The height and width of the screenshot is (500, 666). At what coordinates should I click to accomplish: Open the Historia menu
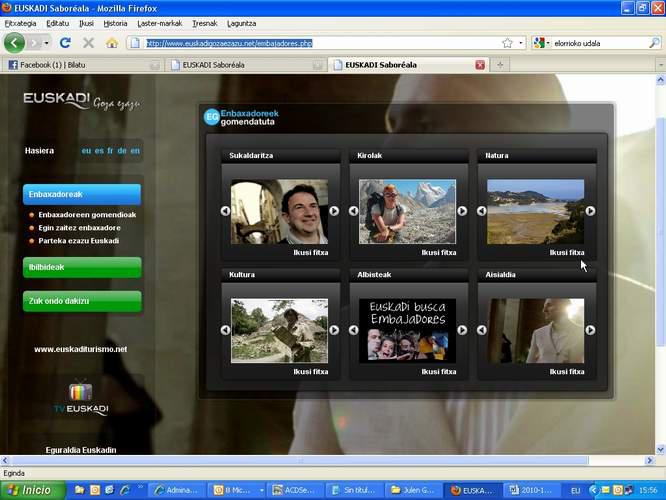pos(116,23)
